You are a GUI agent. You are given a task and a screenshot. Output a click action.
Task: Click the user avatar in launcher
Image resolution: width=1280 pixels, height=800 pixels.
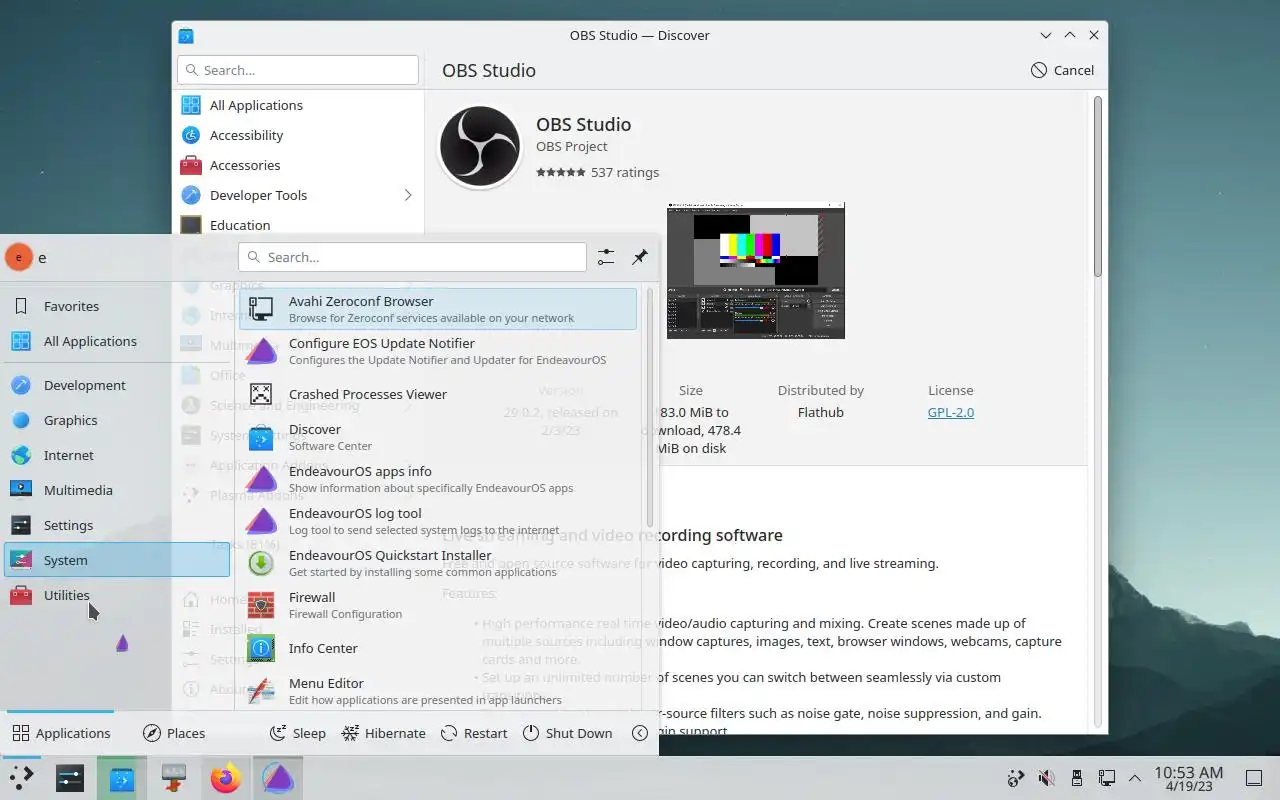[x=19, y=257]
